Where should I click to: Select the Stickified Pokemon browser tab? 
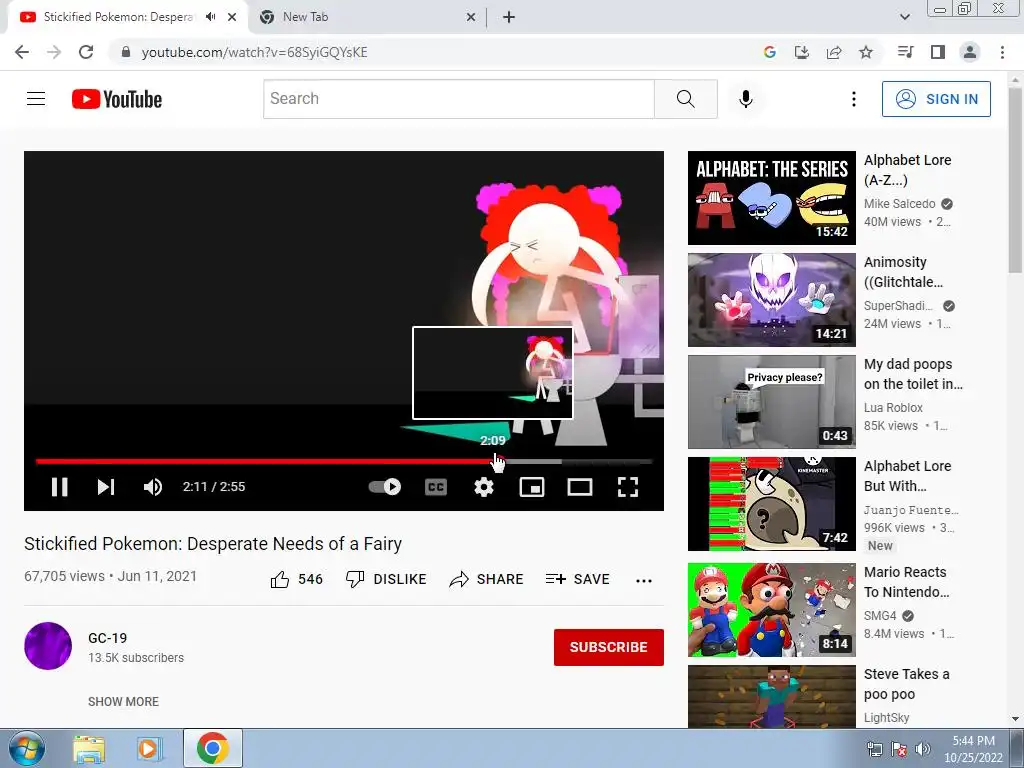[x=118, y=17]
